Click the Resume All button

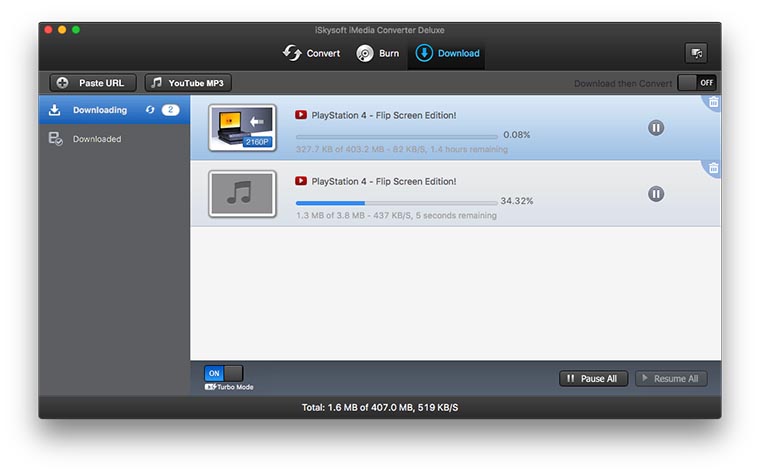pyautogui.click(x=671, y=379)
